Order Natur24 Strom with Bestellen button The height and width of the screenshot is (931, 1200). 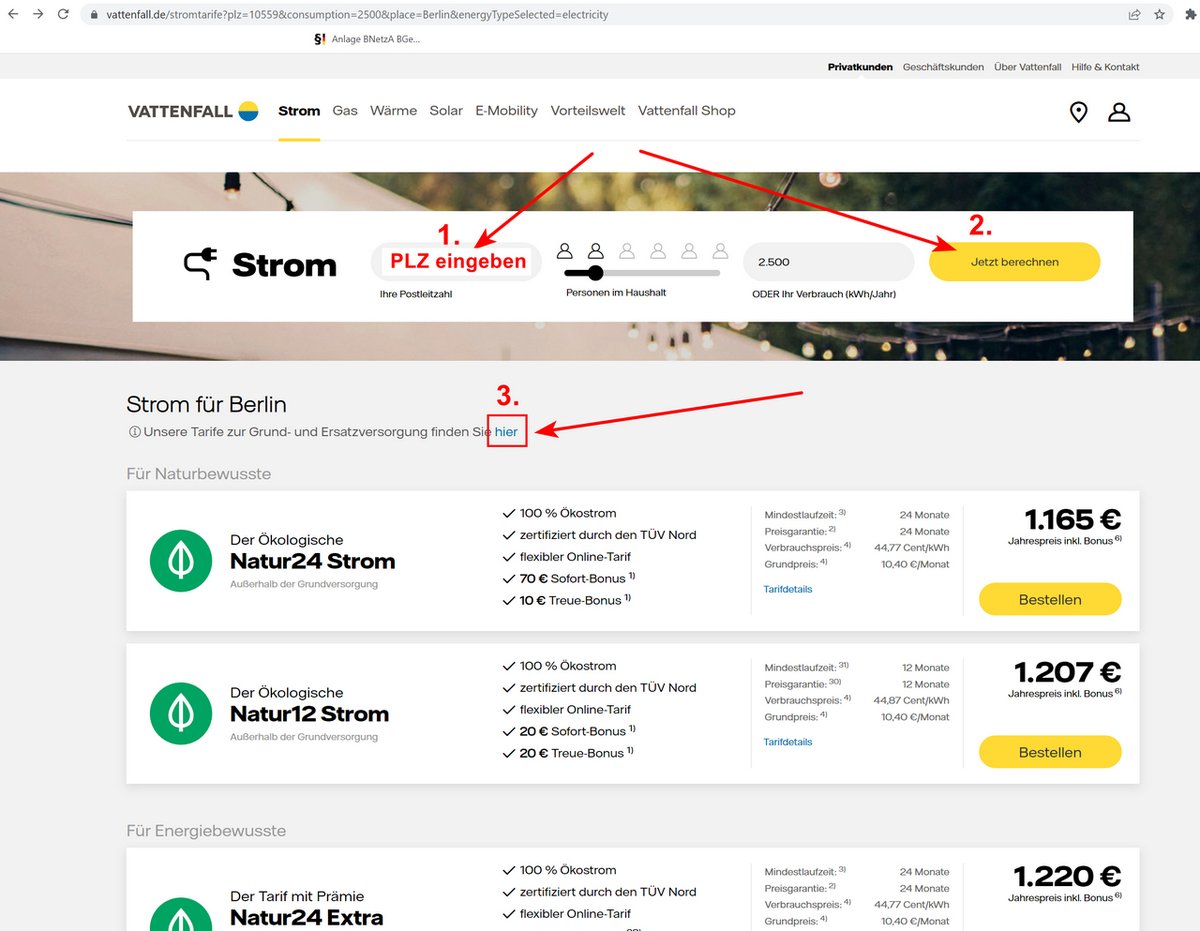tap(1050, 600)
